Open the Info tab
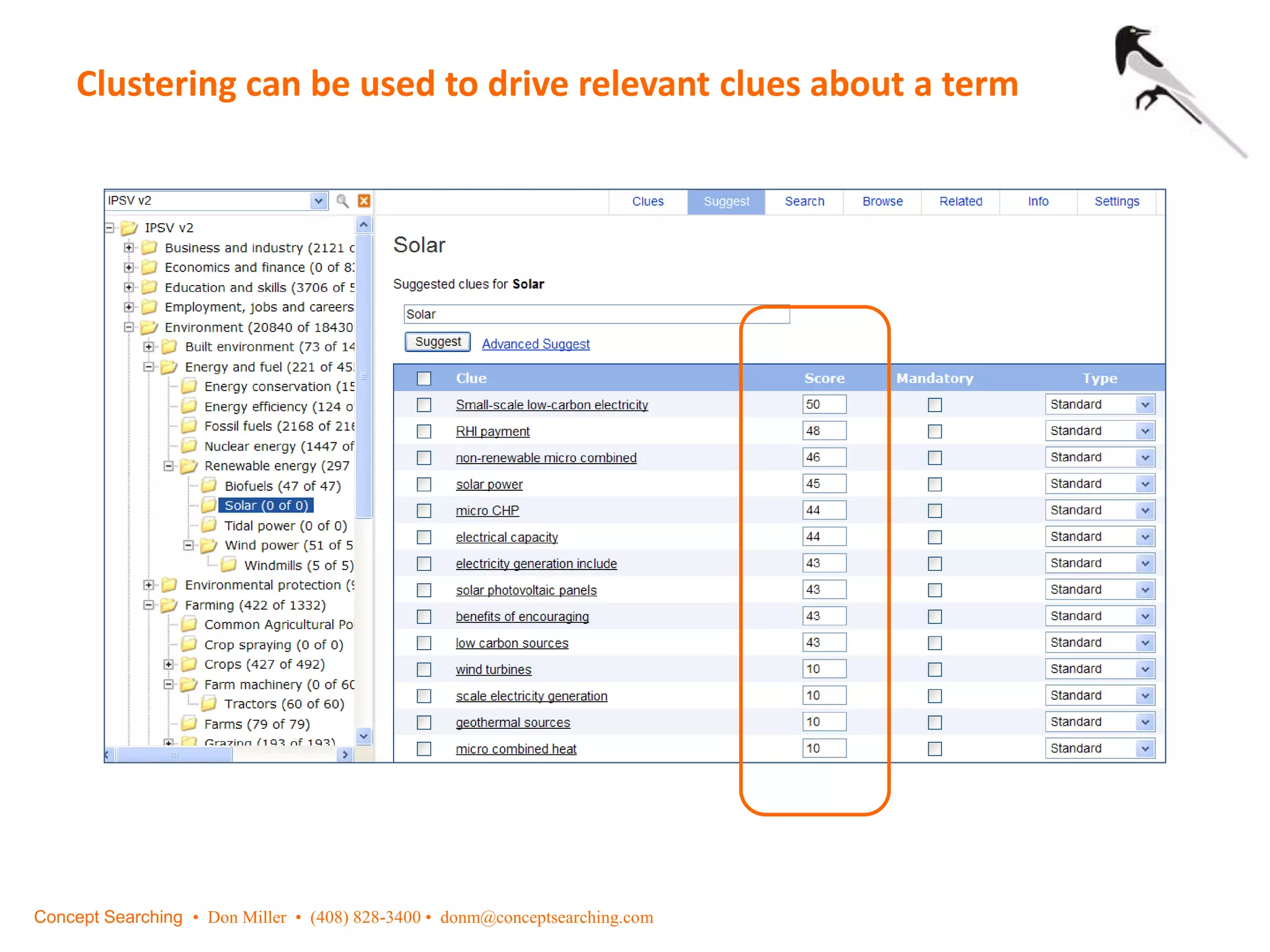Image resolution: width=1270 pixels, height=952 pixels. click(x=1038, y=201)
